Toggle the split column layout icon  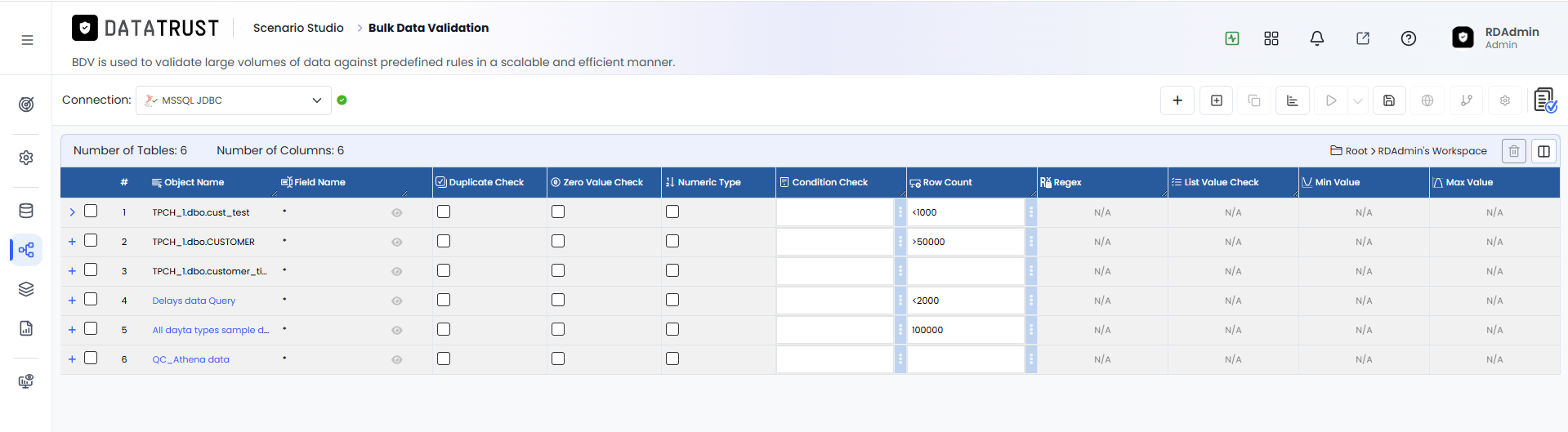pyautogui.click(x=1543, y=151)
